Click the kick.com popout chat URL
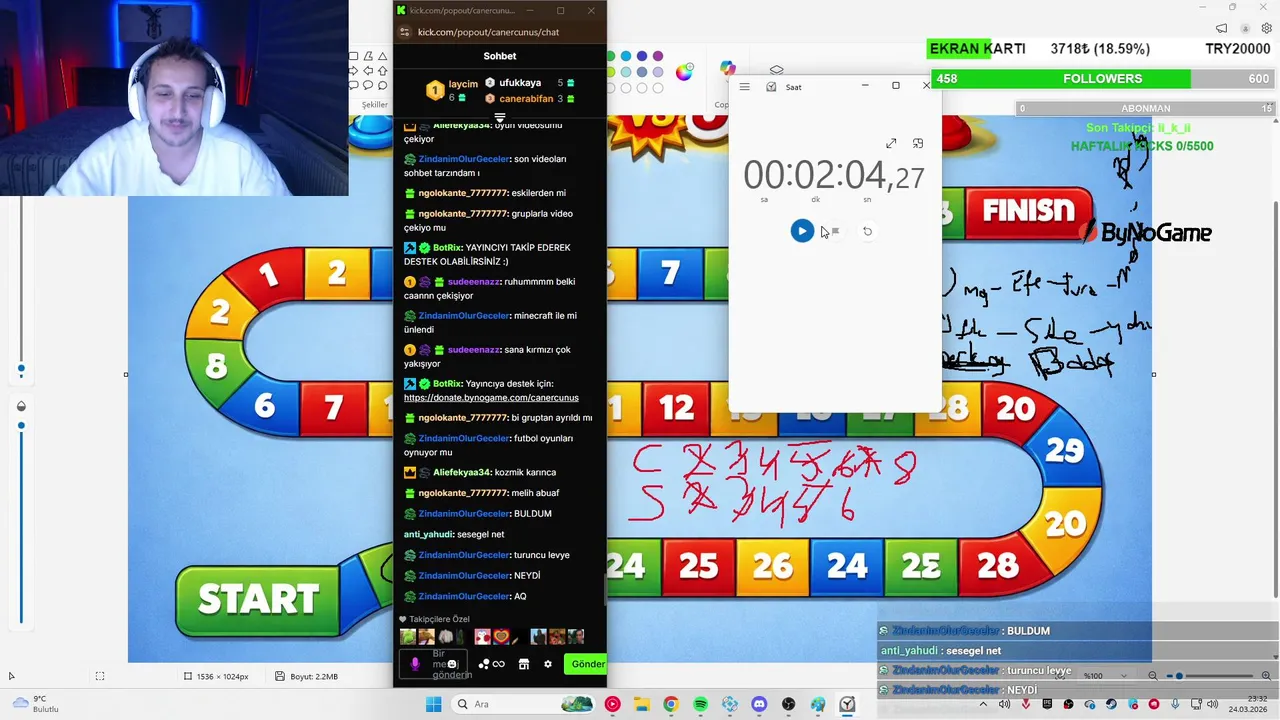1280x720 pixels. 488,32
